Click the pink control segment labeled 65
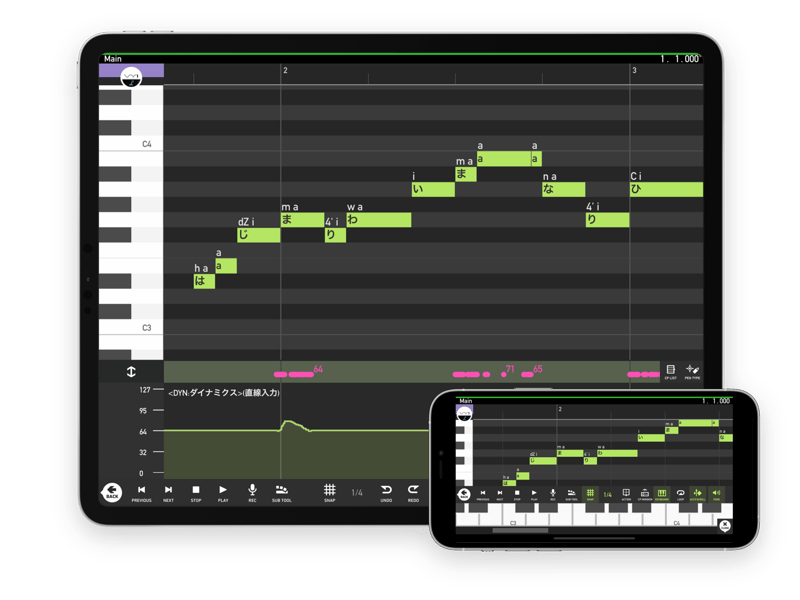Screen dimensions: 800x600 tap(527, 374)
